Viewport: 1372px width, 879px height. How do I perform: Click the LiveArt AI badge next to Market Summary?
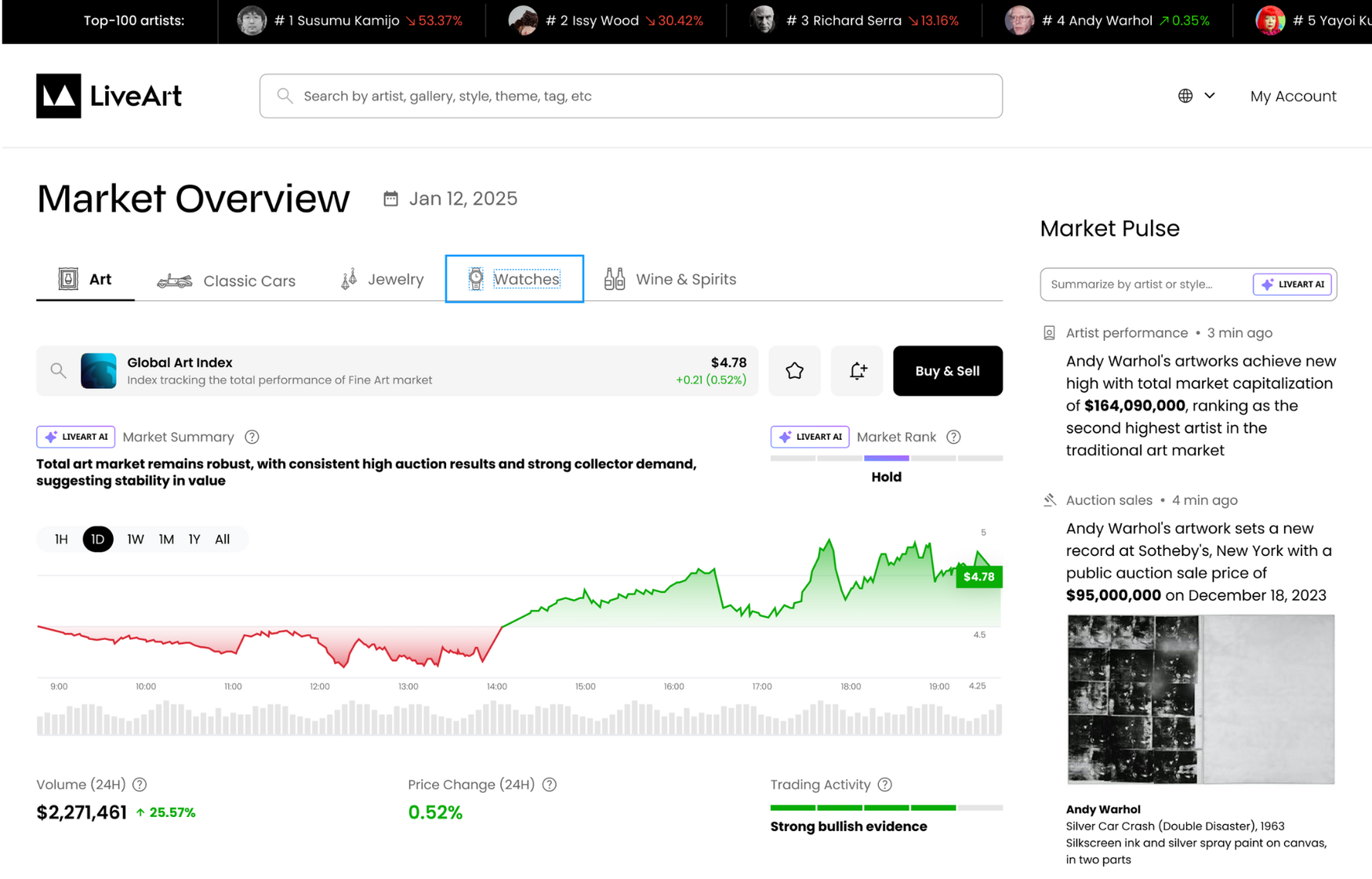point(76,437)
